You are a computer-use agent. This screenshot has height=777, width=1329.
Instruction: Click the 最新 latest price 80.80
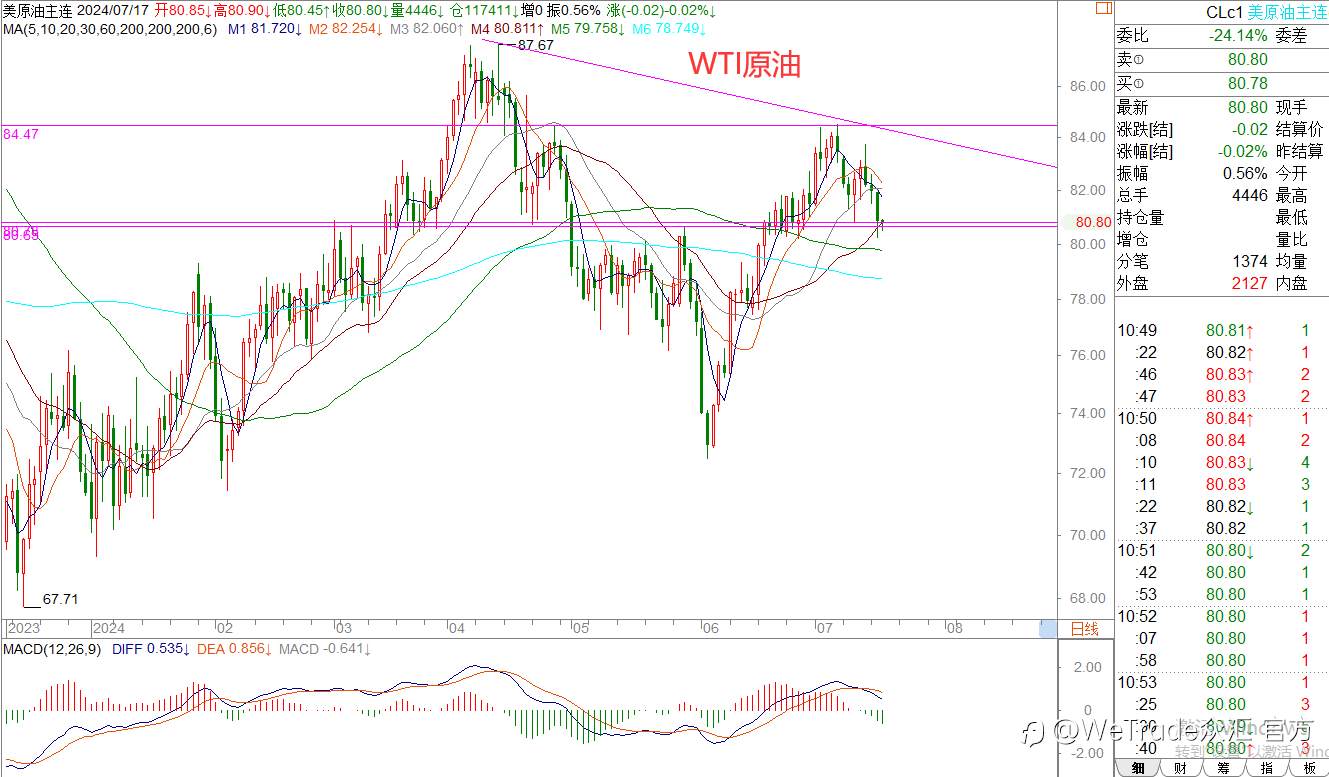[x=1247, y=107]
